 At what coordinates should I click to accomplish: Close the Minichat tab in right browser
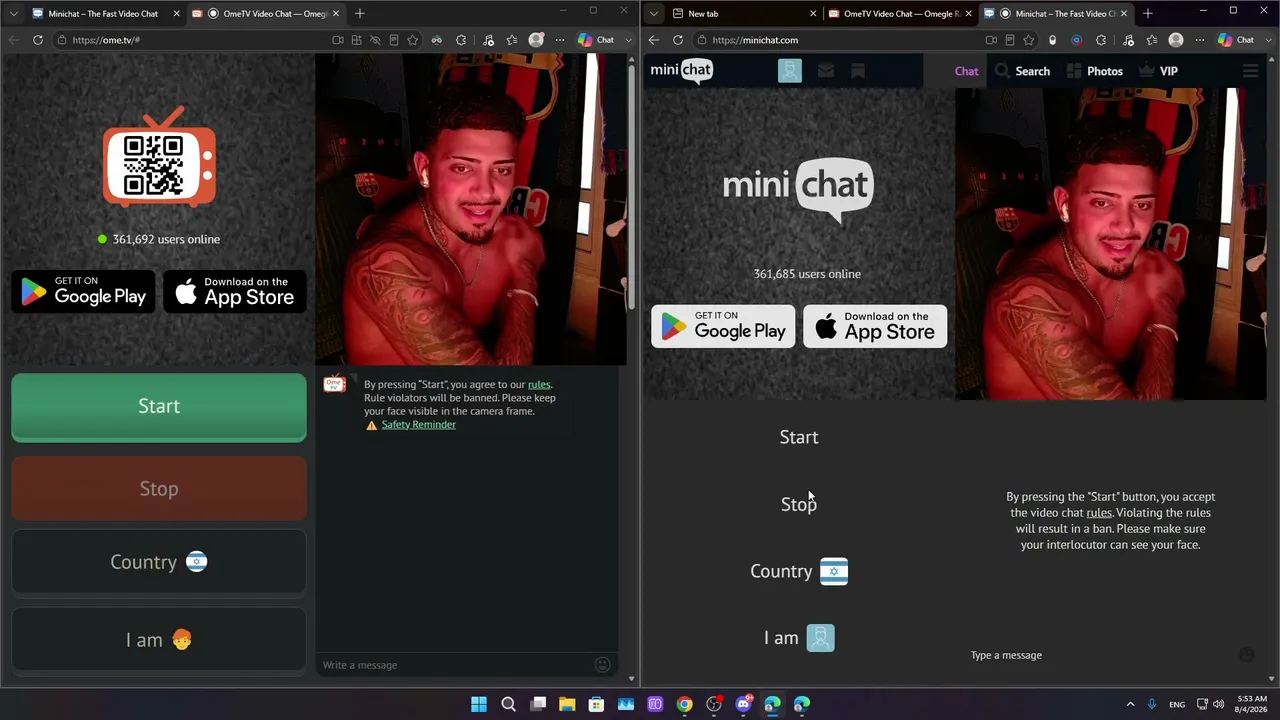(x=1124, y=14)
